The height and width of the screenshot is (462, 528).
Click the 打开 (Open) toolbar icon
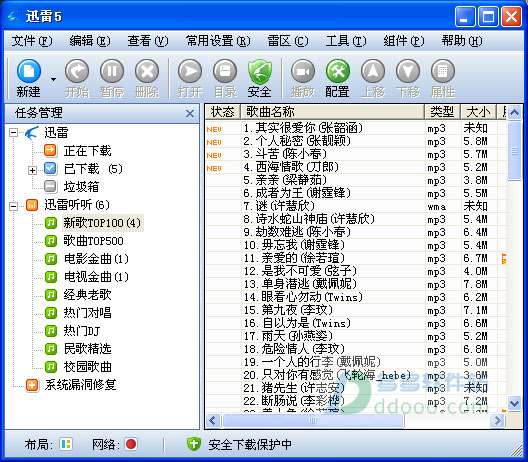[x=190, y=71]
